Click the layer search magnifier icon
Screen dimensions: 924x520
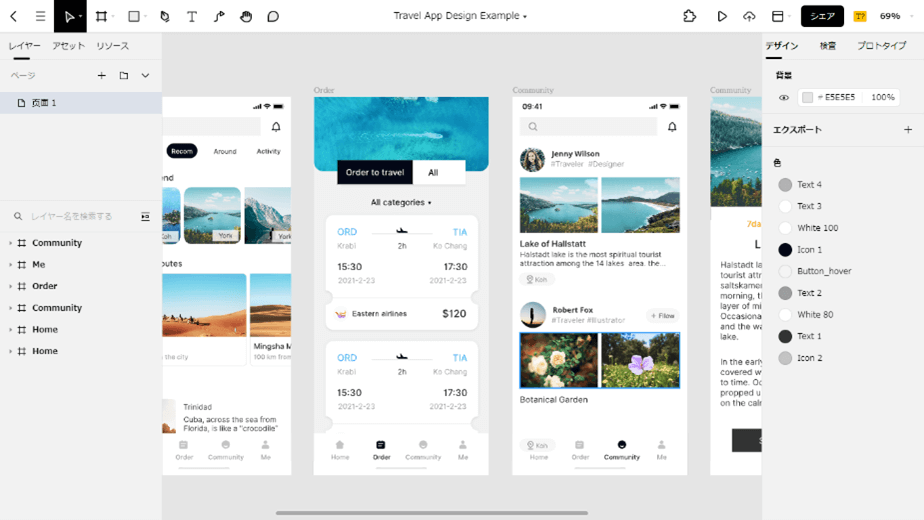coord(18,216)
